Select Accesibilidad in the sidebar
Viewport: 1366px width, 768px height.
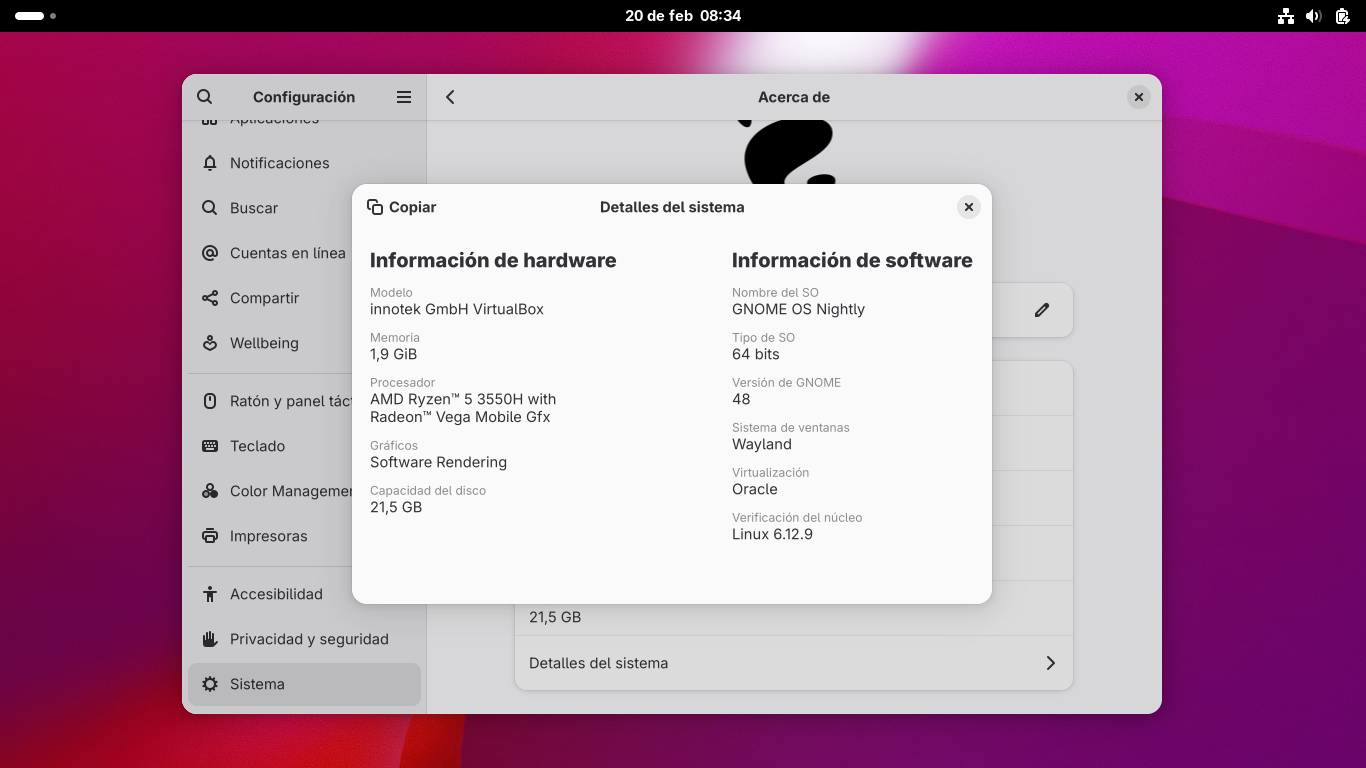click(x=304, y=594)
